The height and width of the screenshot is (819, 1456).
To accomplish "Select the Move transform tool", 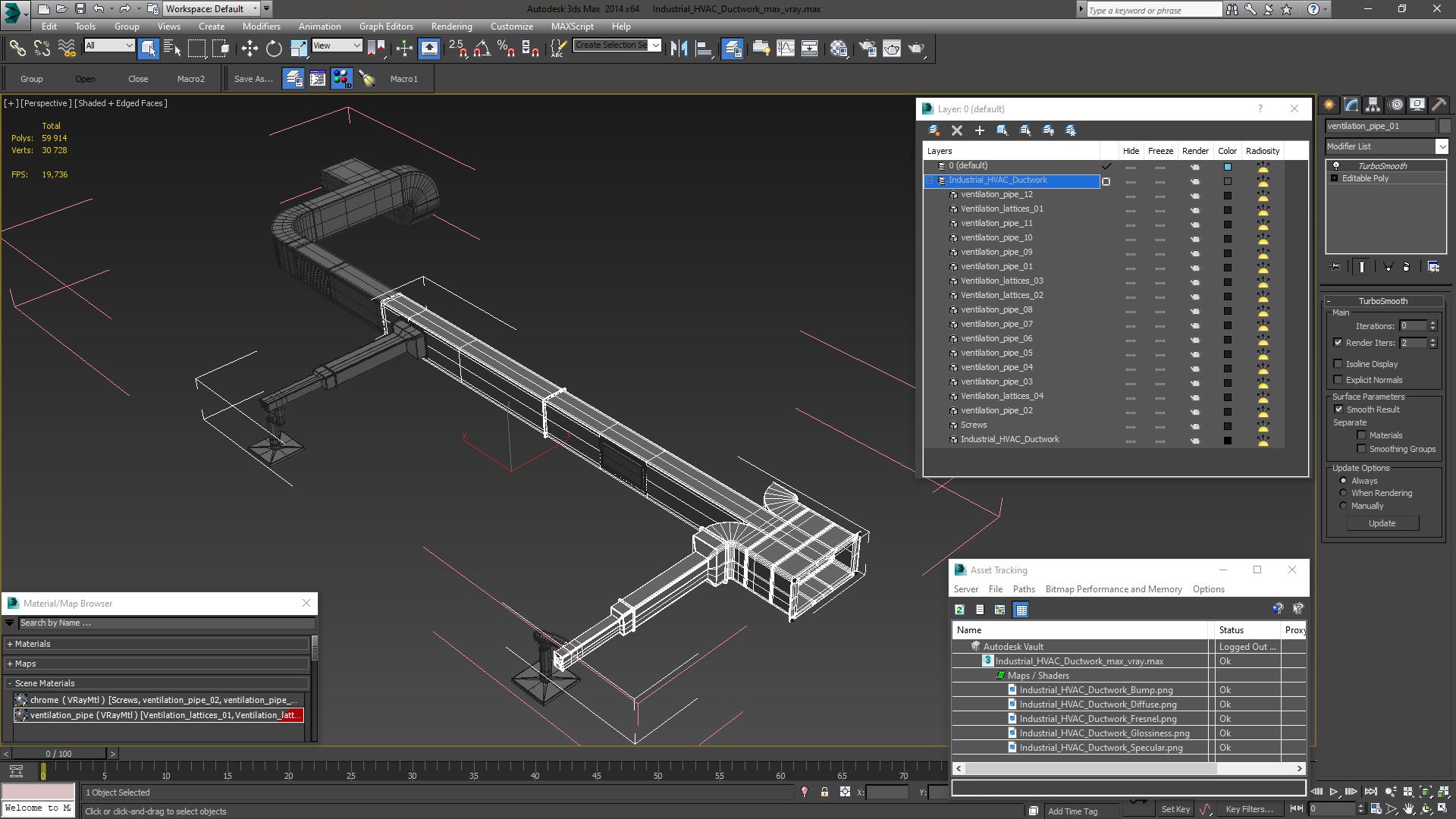I will pos(249,49).
